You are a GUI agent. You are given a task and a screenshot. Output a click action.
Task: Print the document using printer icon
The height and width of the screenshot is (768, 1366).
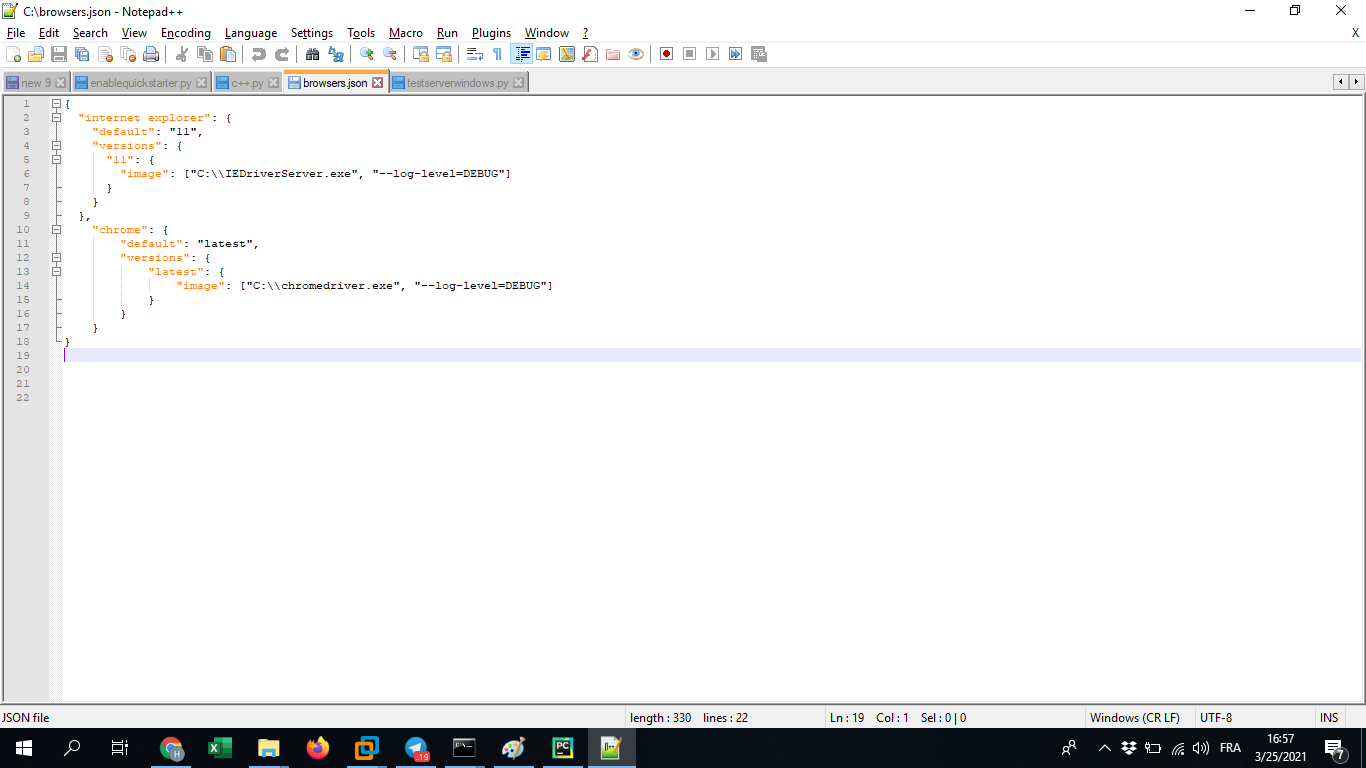[x=151, y=54]
